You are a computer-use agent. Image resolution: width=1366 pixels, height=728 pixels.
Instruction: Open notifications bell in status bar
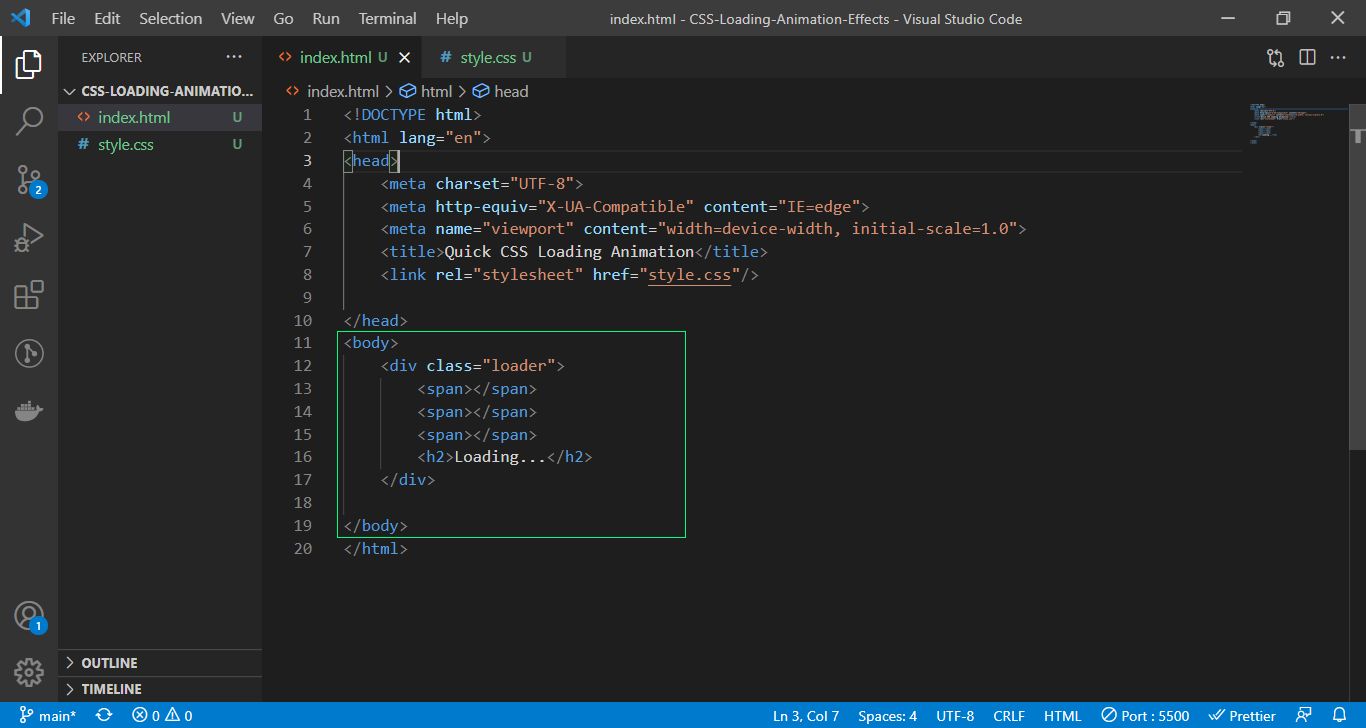click(x=1340, y=715)
